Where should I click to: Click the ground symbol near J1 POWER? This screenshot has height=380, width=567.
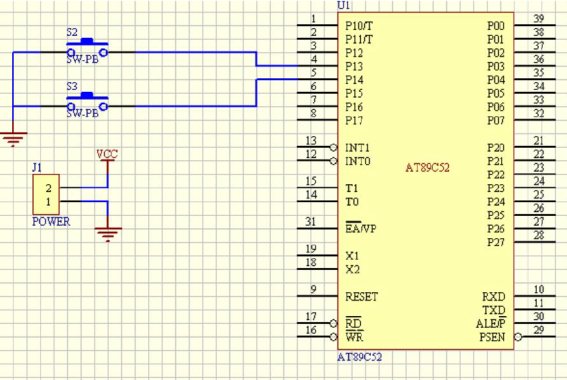pos(108,234)
